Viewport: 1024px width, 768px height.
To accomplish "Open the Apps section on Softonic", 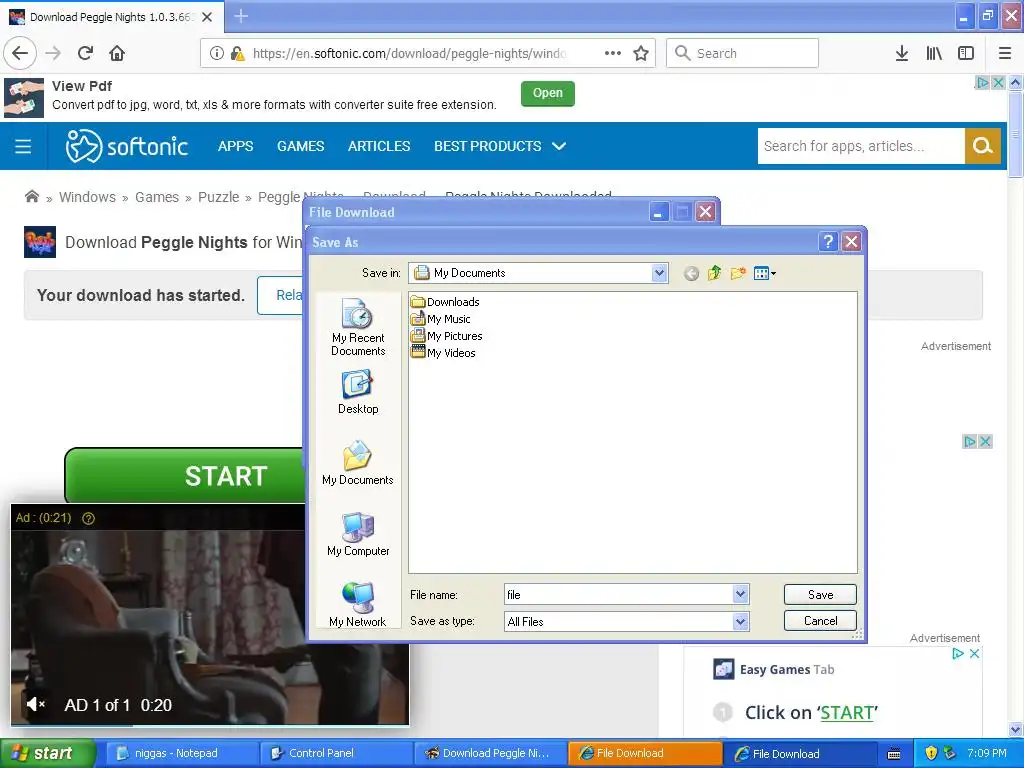I will [236, 146].
